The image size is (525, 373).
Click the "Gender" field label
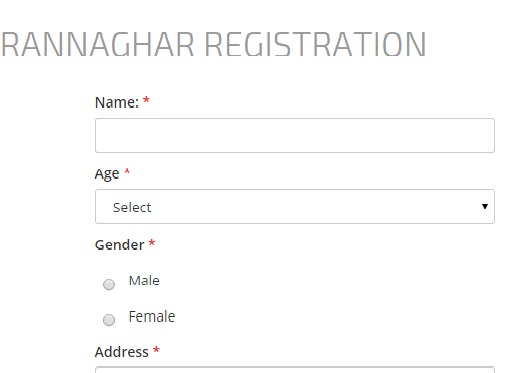click(120, 245)
